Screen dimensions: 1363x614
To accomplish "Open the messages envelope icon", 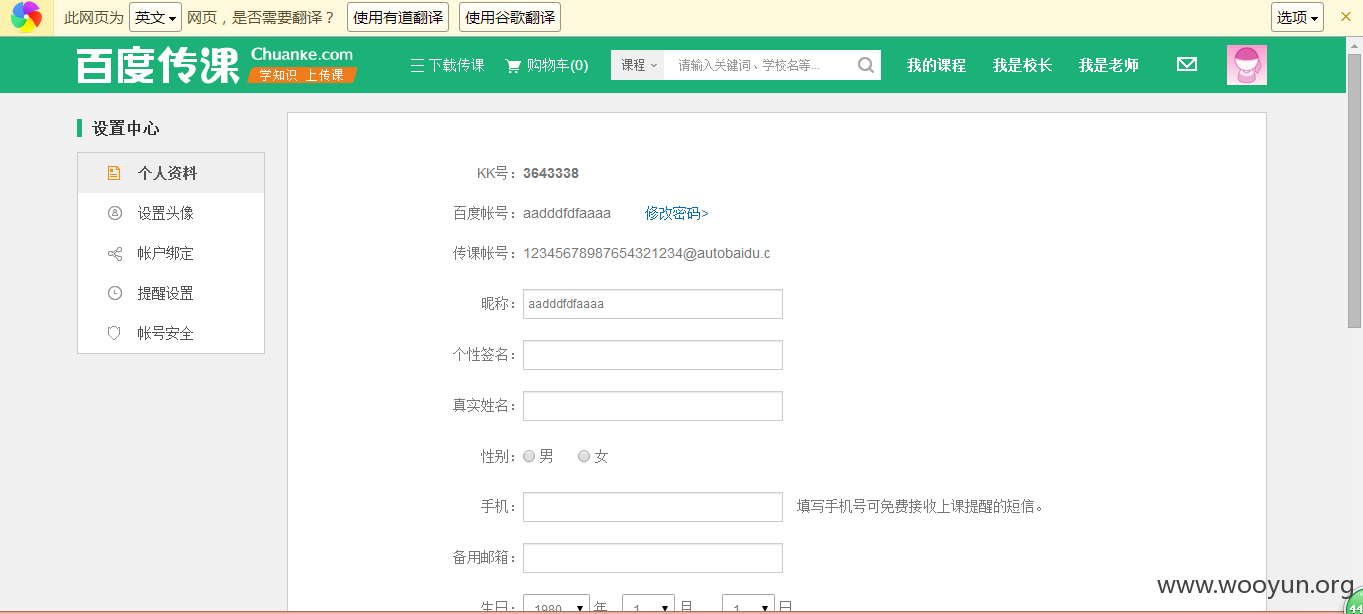I will 1187,65.
